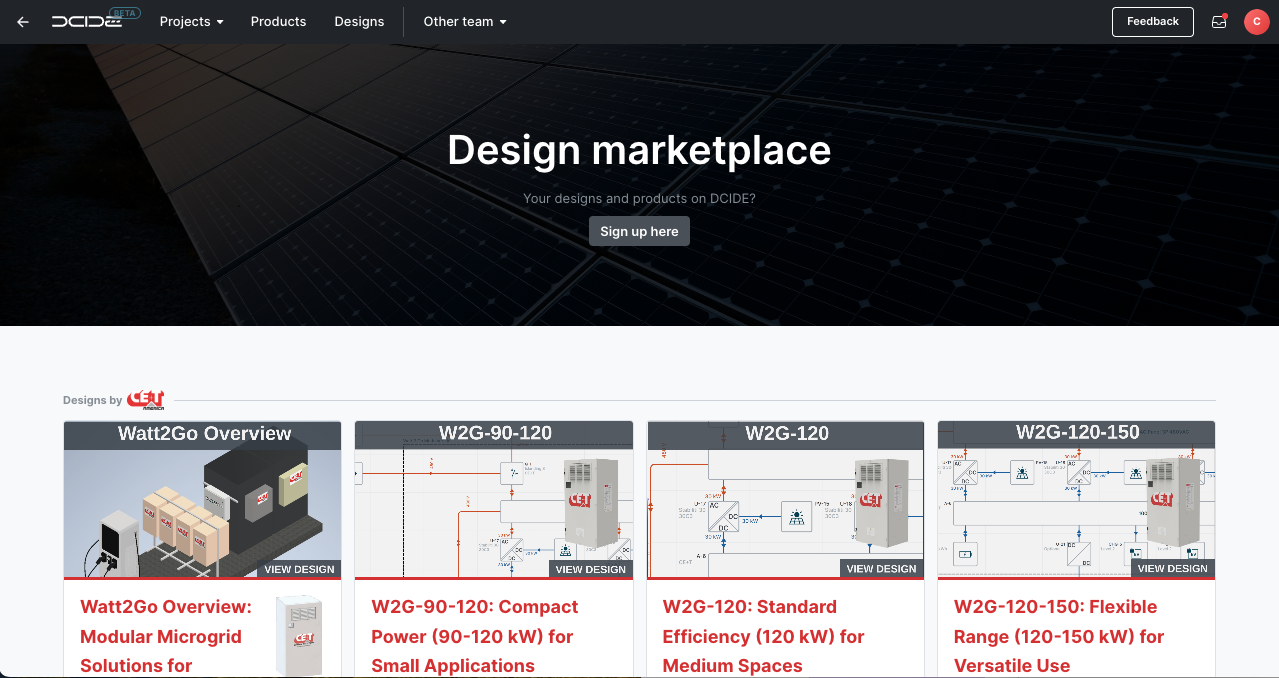Click 'Your designs and products on DCIDE?' text
1279x678 pixels.
[639, 198]
